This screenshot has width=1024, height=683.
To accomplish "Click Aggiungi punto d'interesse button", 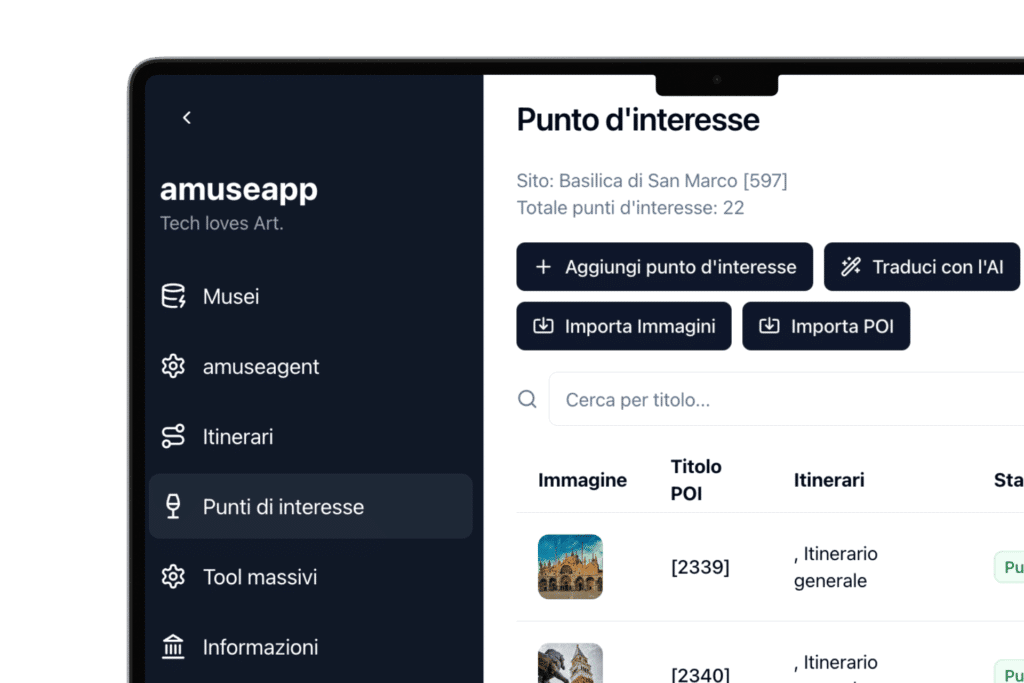I will click(x=665, y=267).
